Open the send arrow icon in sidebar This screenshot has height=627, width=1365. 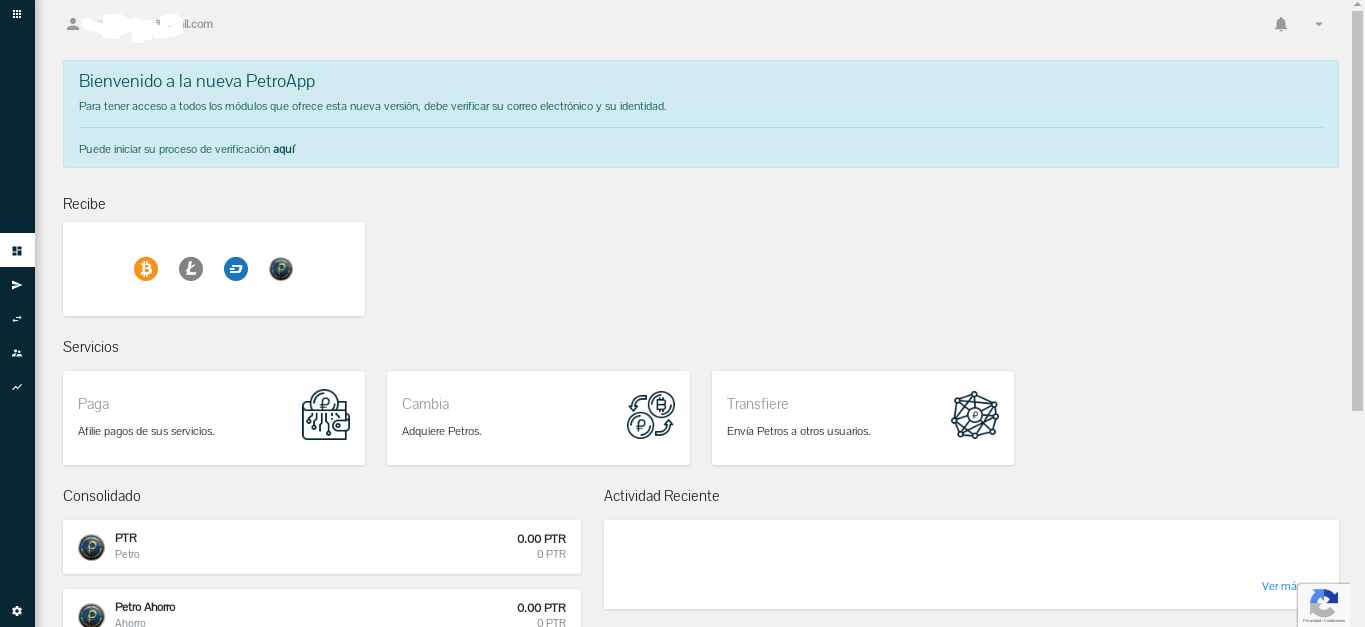coord(17,285)
